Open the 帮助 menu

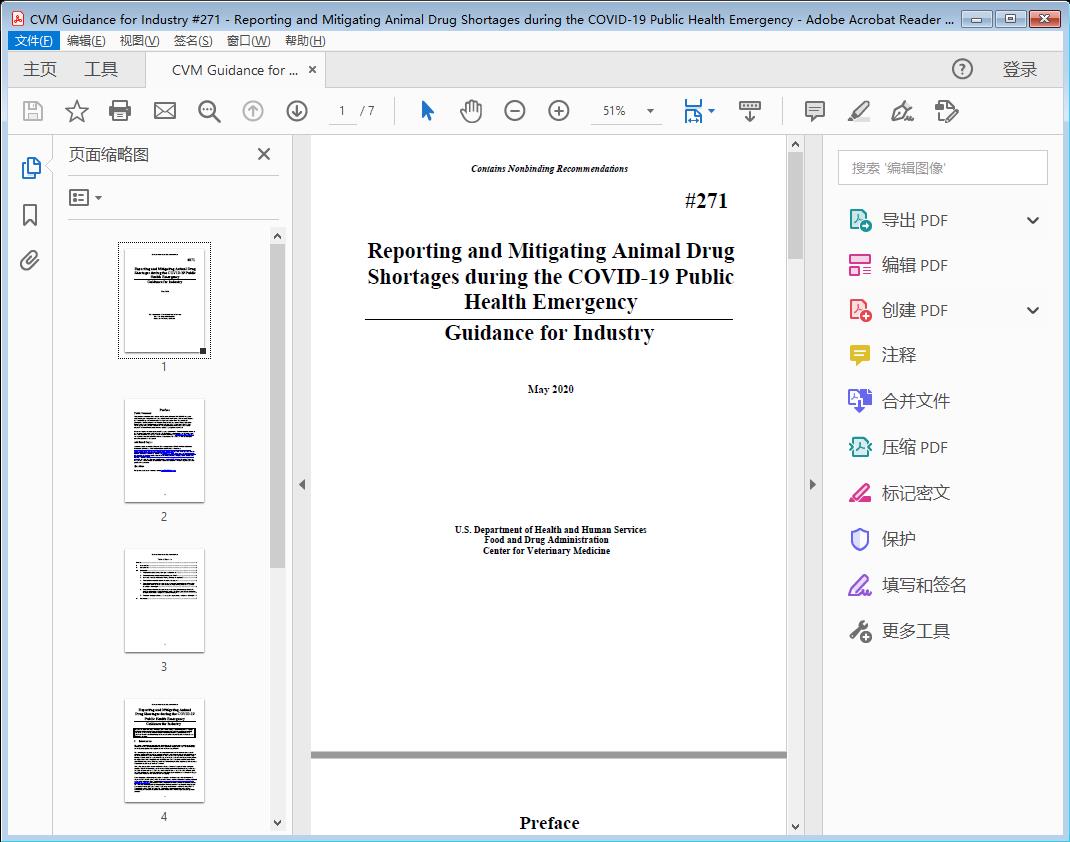303,40
